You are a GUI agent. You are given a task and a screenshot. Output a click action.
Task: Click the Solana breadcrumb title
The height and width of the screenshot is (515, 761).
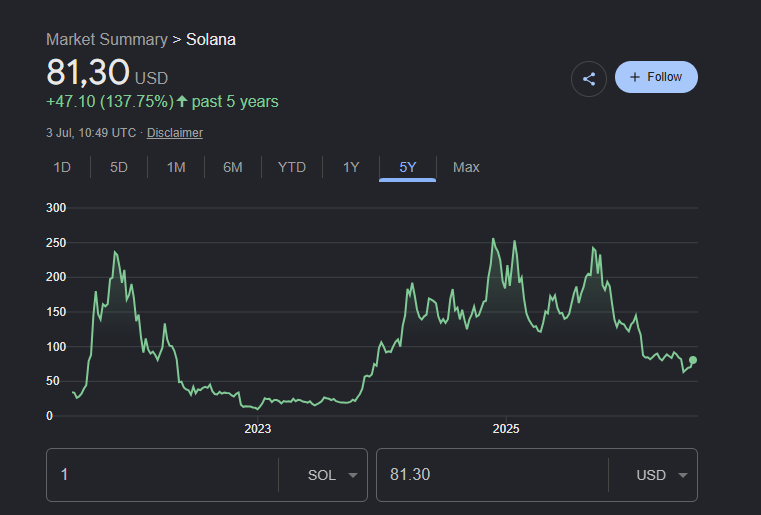211,39
